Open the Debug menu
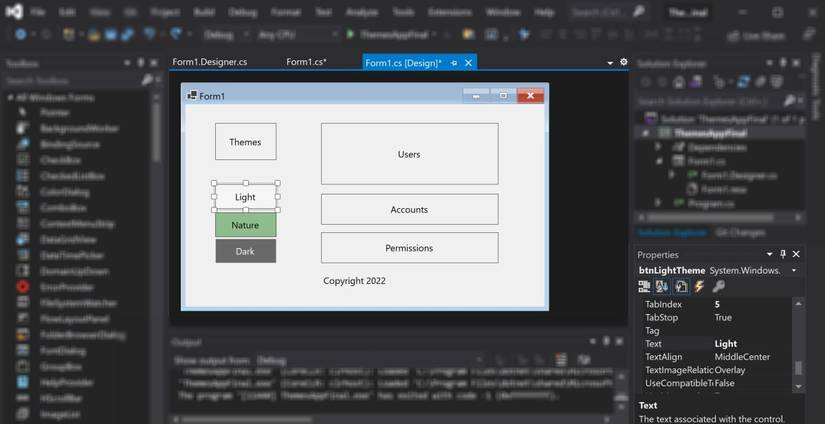This screenshot has width=825, height=424. coord(243,12)
